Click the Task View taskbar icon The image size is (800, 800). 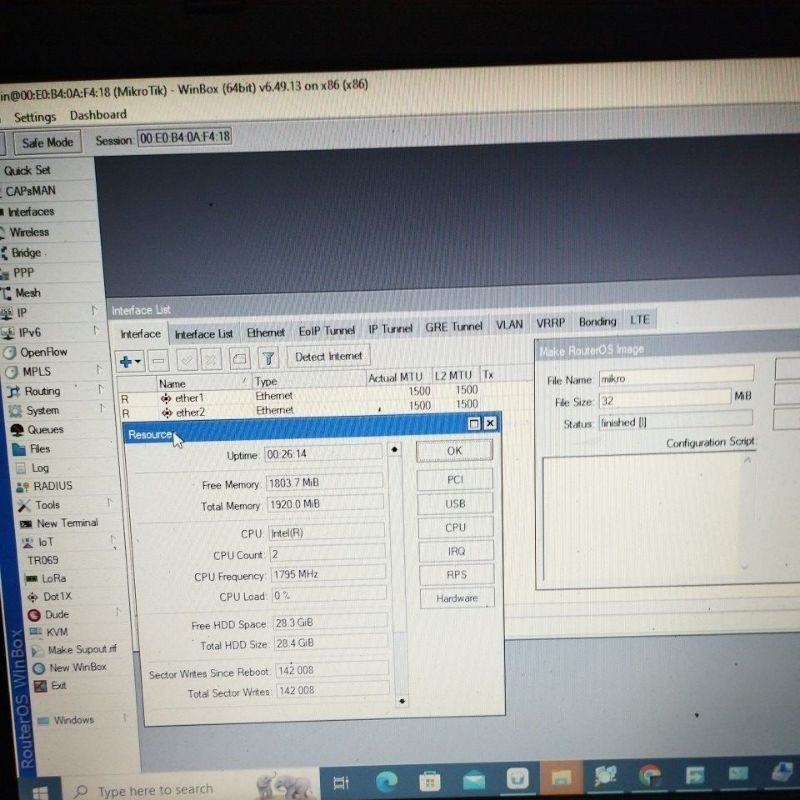pyautogui.click(x=341, y=783)
